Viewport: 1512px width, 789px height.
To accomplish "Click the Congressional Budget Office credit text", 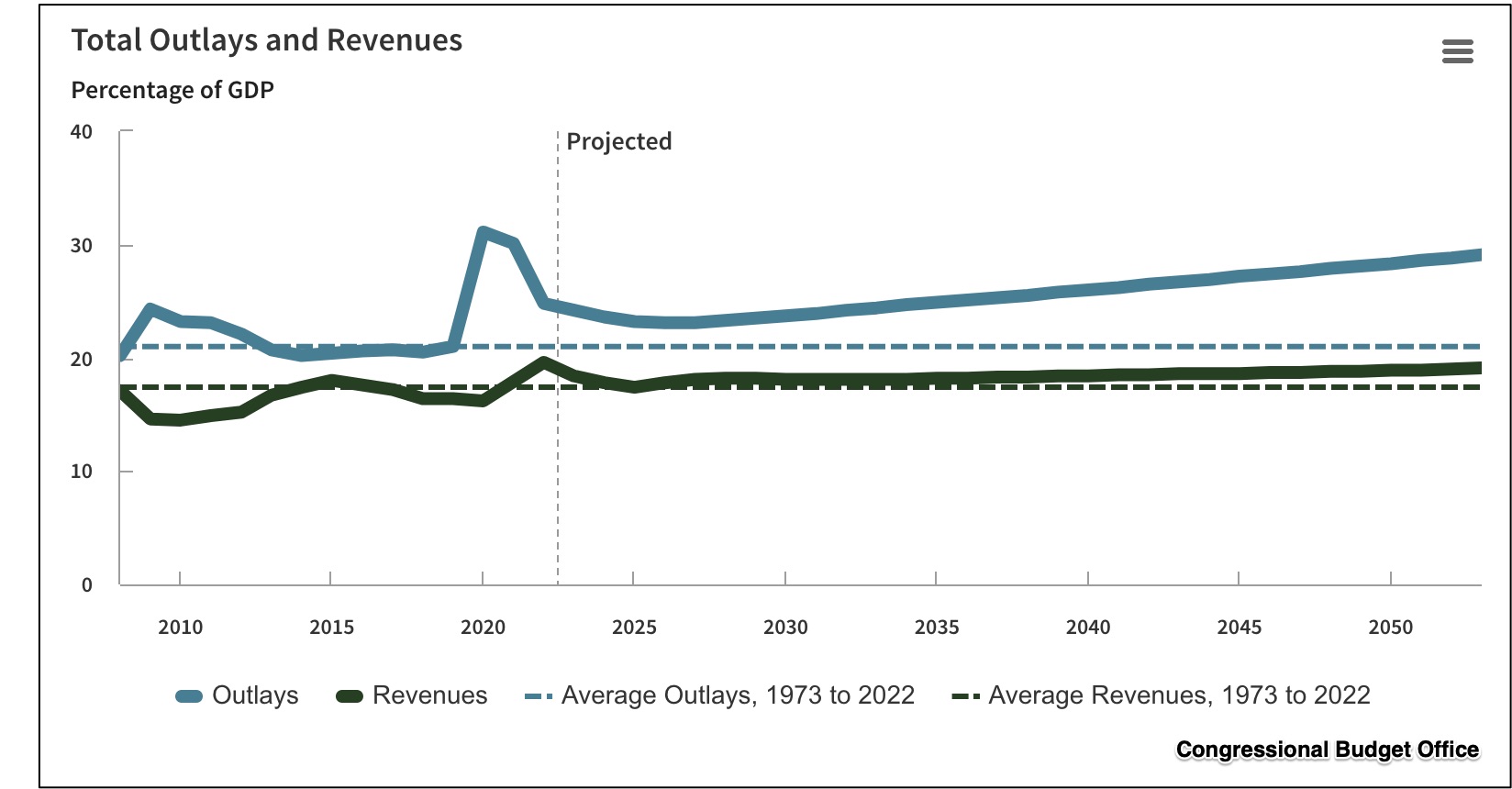I will [1328, 750].
